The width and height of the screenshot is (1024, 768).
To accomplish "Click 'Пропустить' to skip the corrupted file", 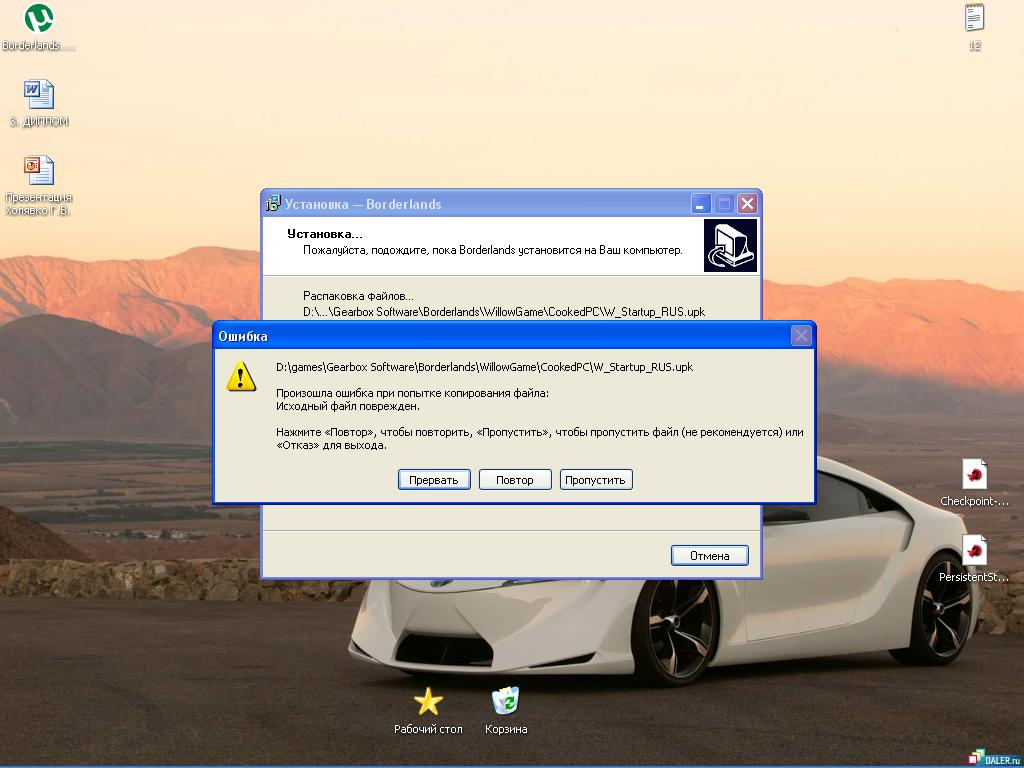I will coord(596,480).
